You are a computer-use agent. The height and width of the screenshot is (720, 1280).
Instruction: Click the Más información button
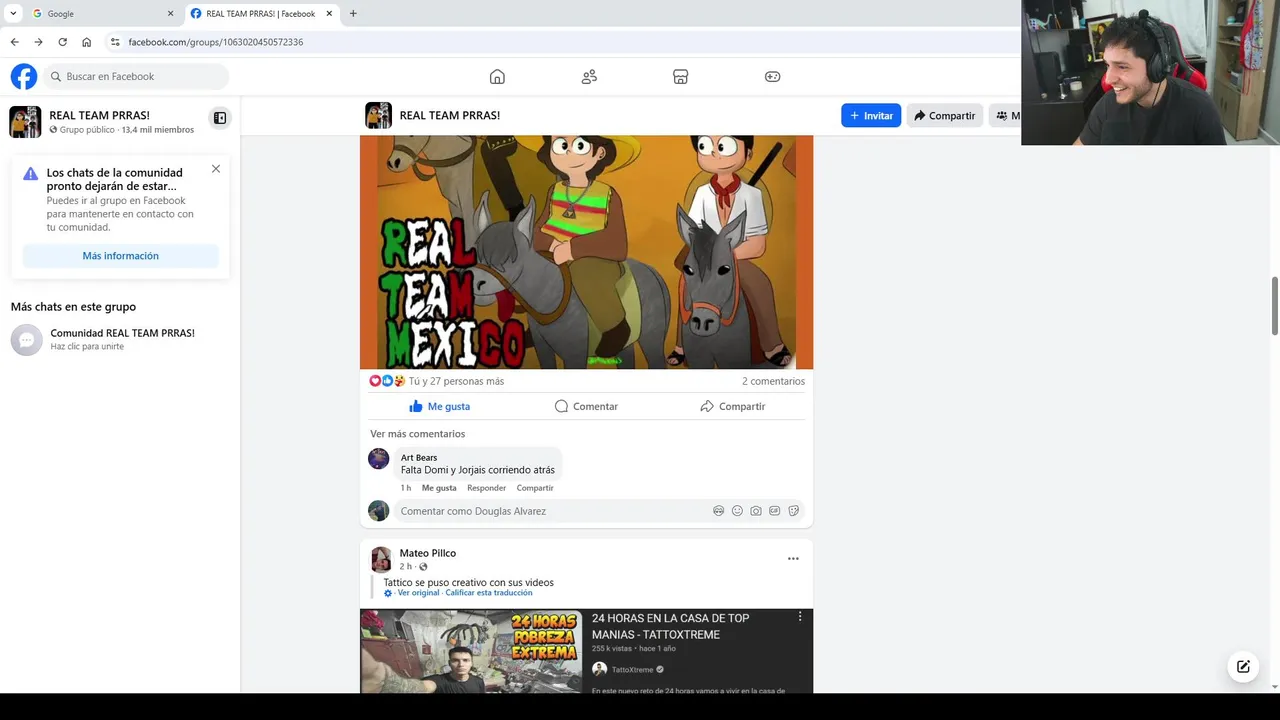(120, 256)
